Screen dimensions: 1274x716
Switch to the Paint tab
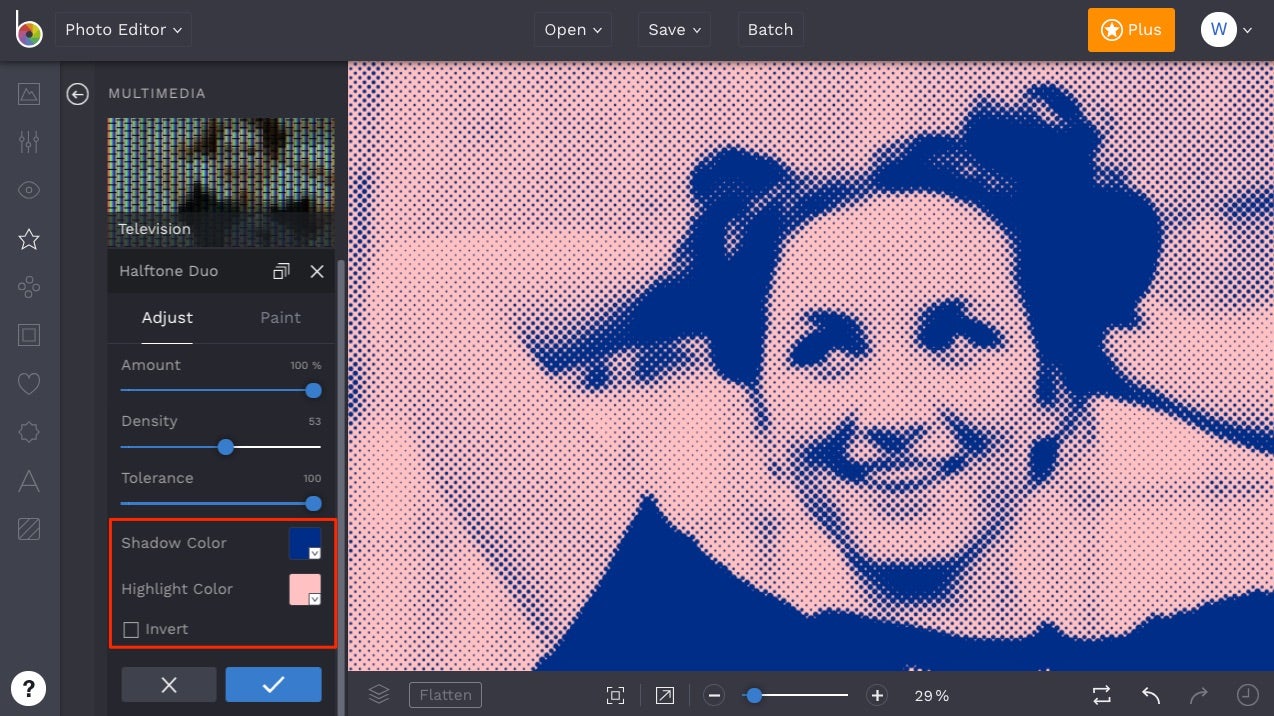280,318
